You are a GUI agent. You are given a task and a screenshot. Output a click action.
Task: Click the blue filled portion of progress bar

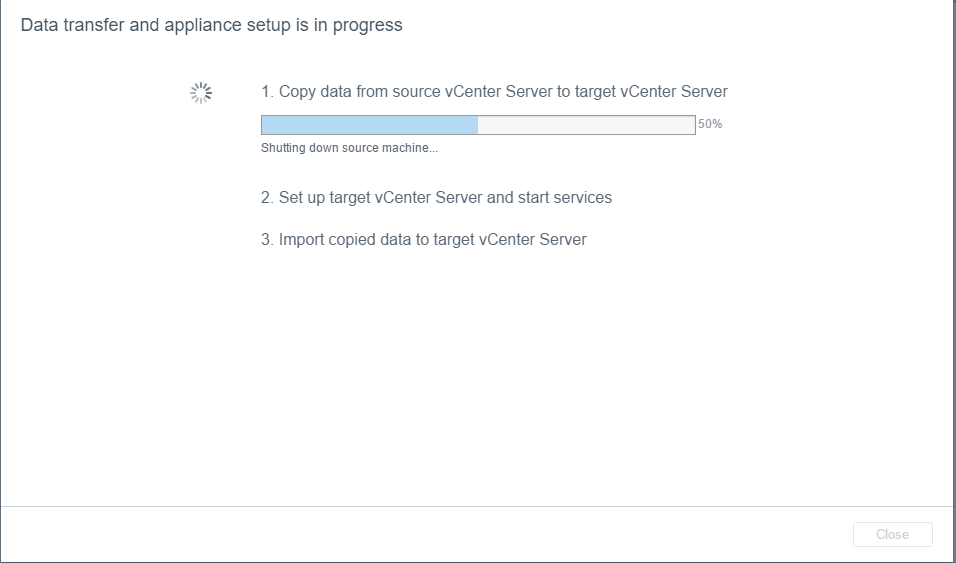(369, 125)
